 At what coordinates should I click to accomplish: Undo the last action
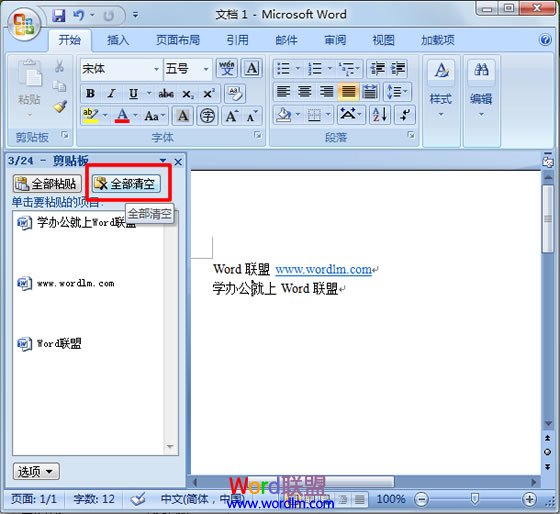point(79,15)
